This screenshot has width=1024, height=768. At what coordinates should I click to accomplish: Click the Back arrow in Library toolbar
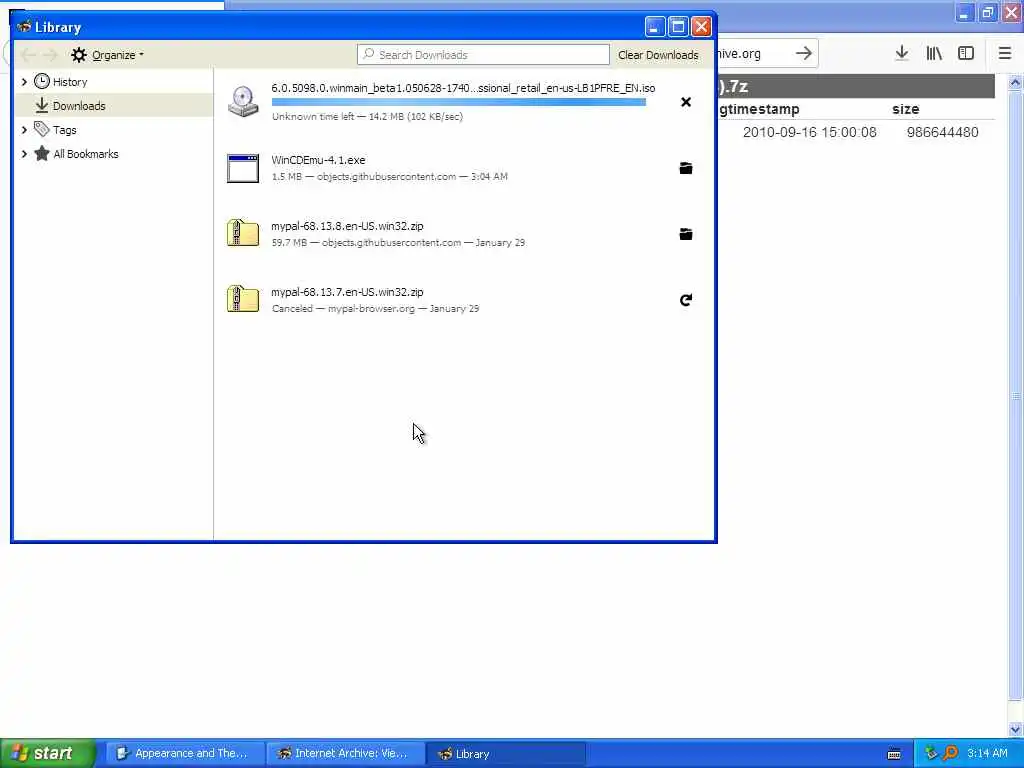28,55
